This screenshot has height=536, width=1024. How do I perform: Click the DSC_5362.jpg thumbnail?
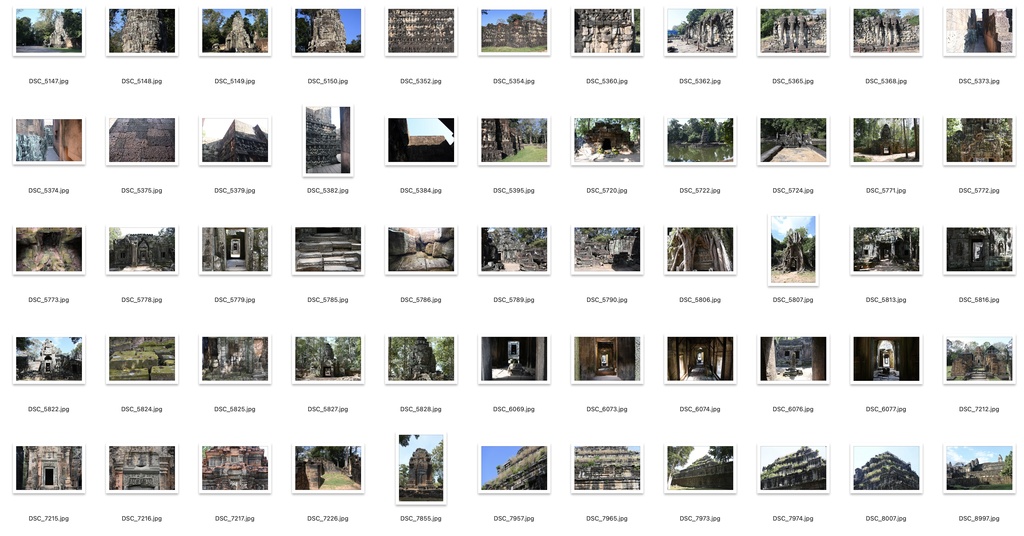point(700,31)
